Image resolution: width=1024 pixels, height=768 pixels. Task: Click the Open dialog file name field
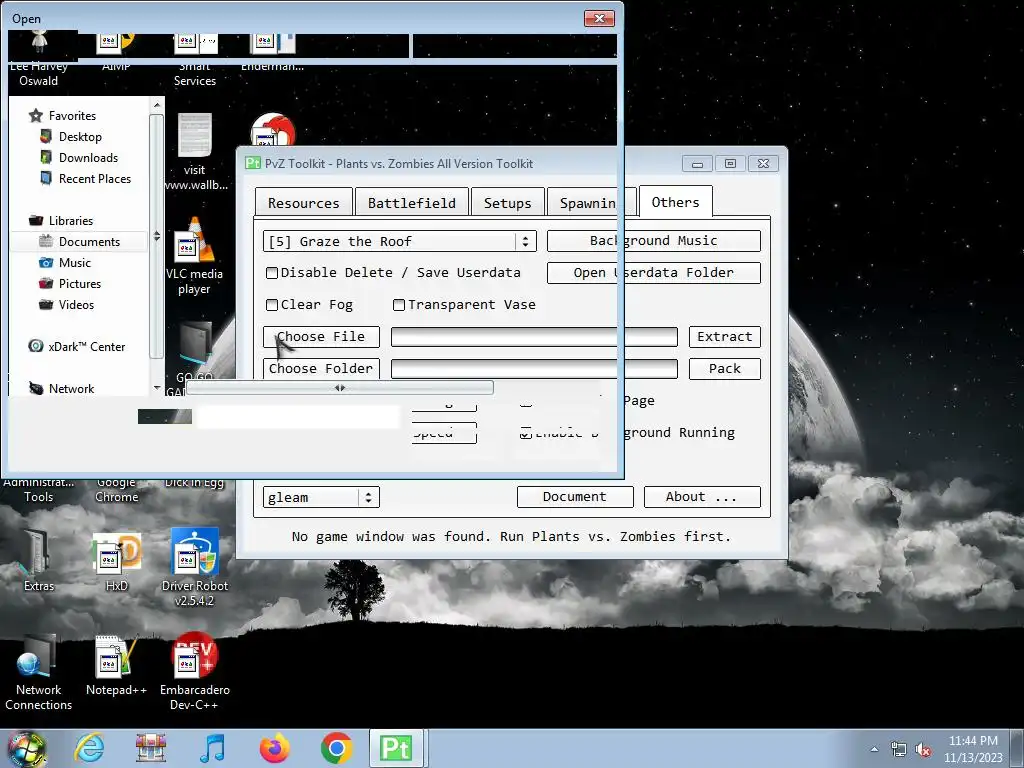pos(298,417)
